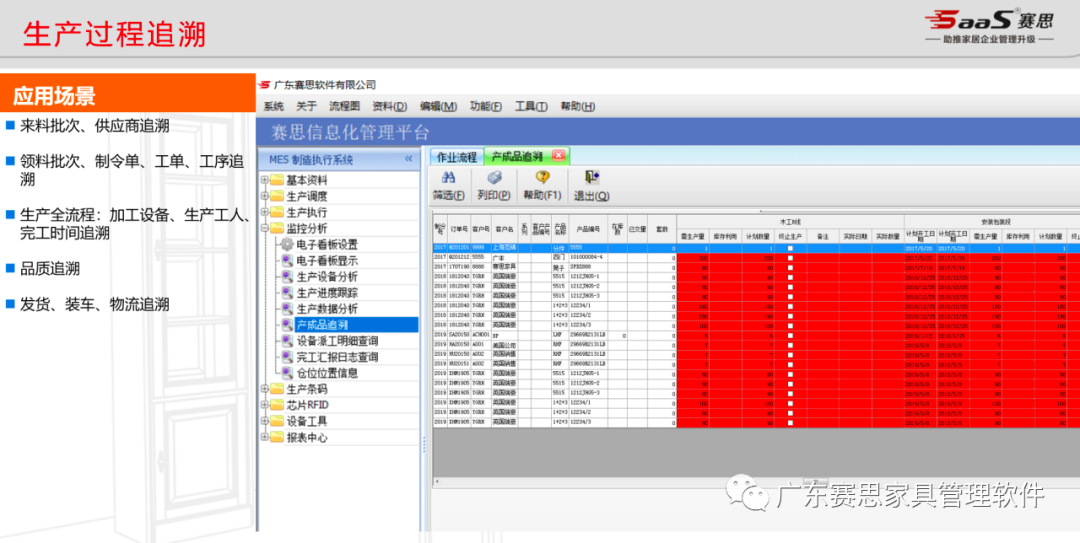Click the red S logo beside 广东赛思软件有限公司
This screenshot has height=543, width=1080.
(264, 85)
